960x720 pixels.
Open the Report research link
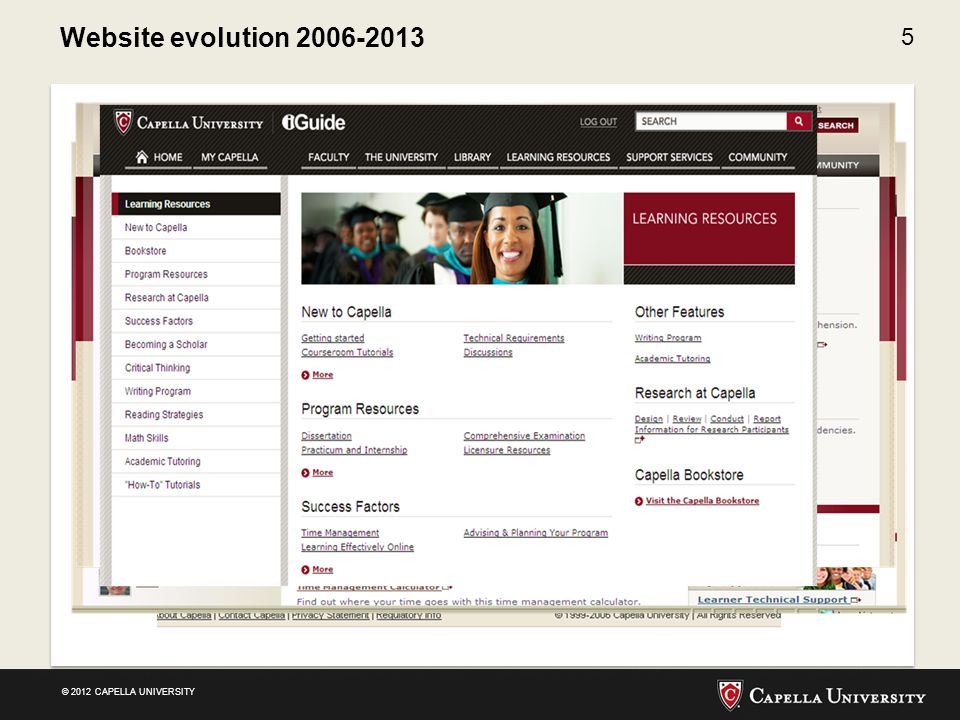coord(767,419)
